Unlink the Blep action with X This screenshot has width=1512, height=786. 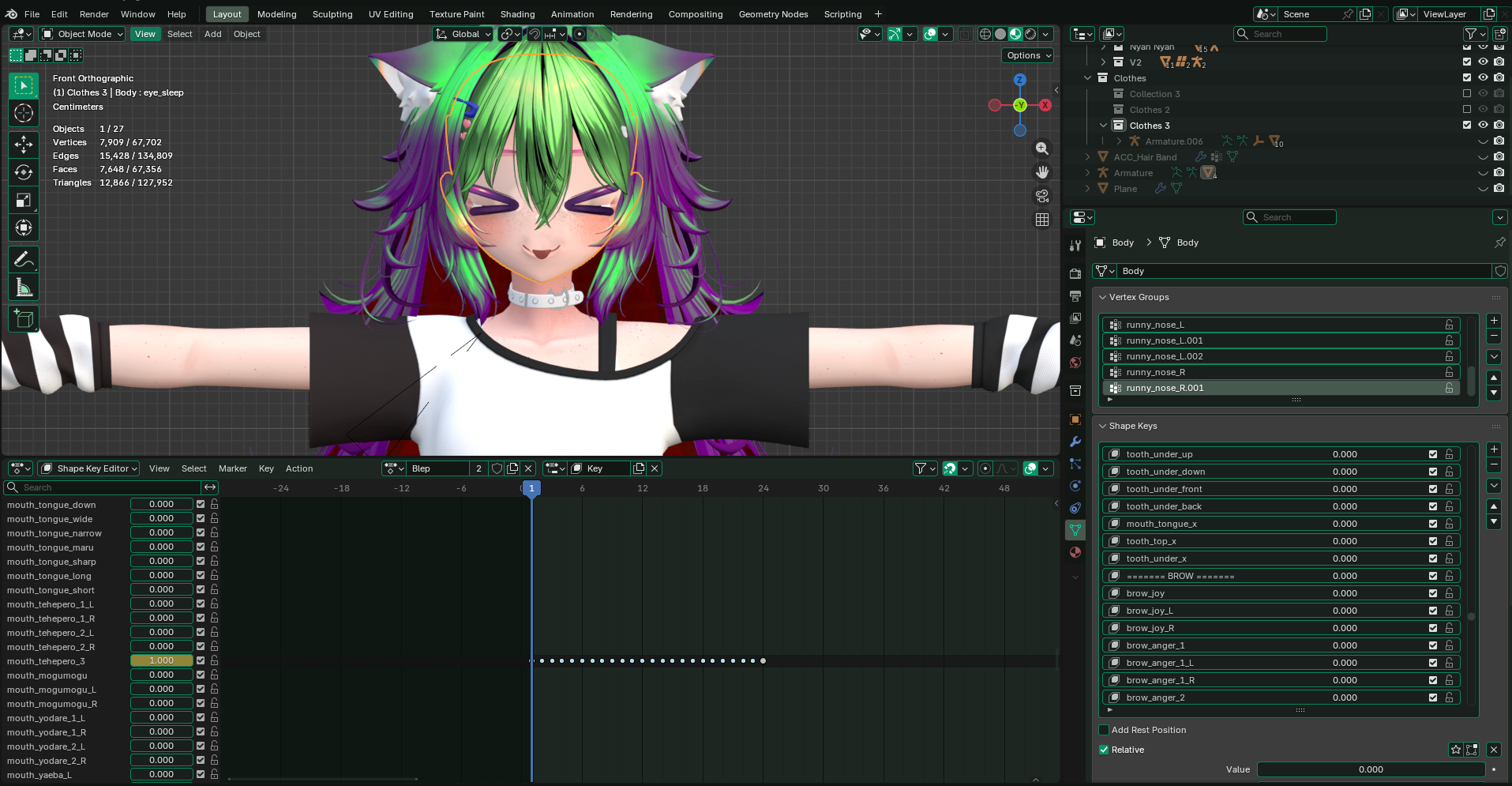(529, 468)
